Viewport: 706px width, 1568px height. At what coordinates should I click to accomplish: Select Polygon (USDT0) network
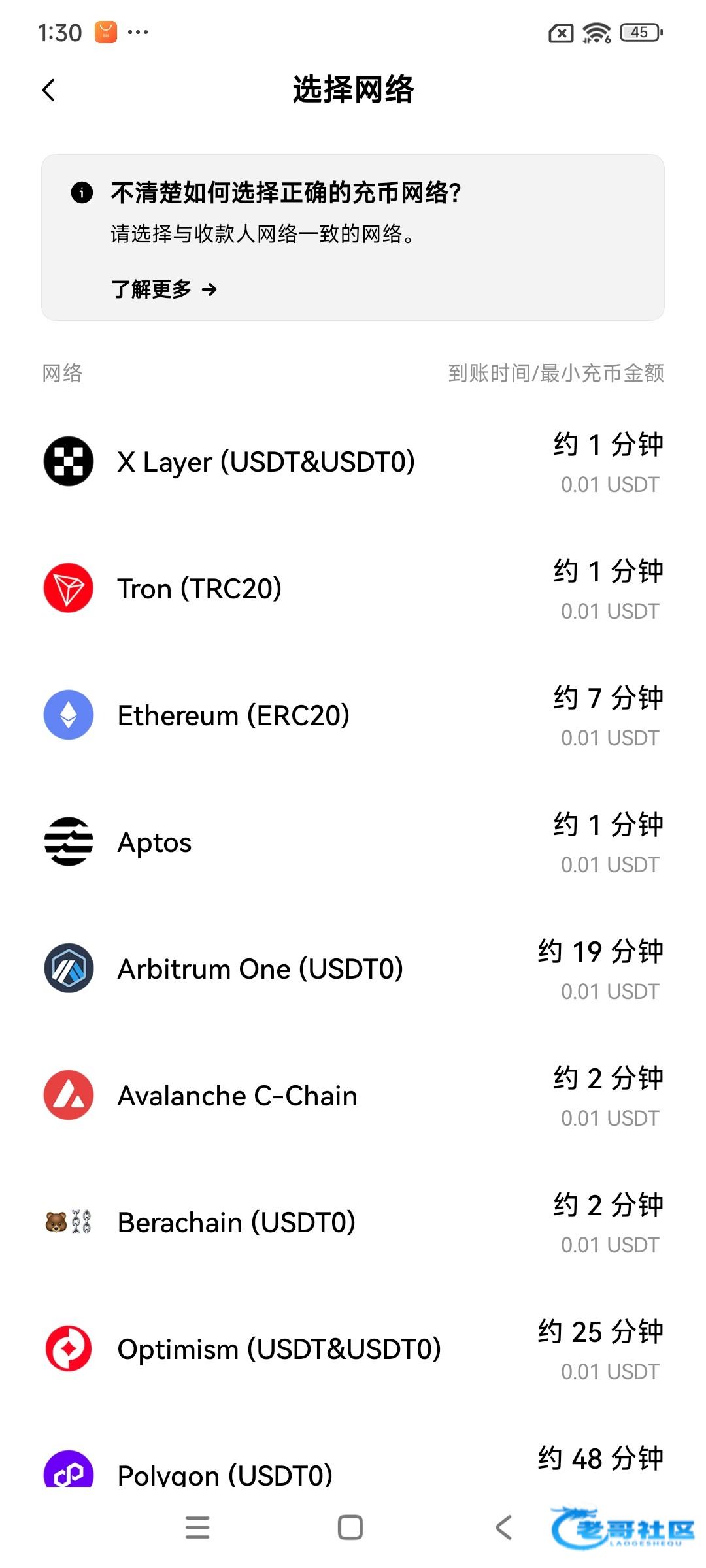point(225,1474)
